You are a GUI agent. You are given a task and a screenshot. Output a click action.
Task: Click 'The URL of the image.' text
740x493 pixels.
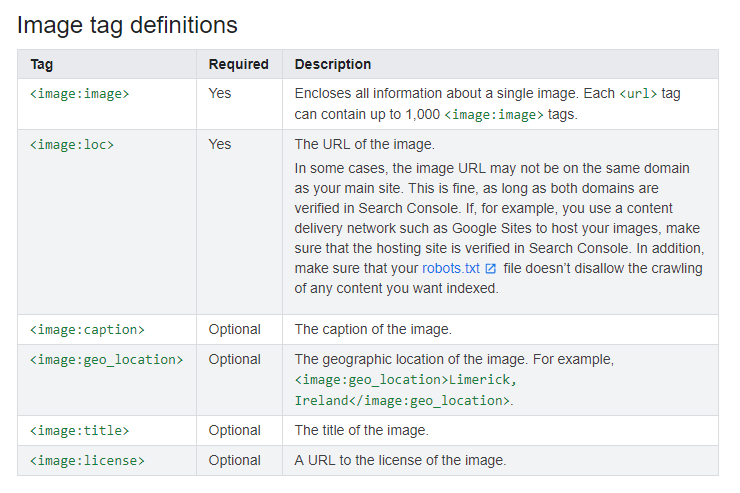364,144
